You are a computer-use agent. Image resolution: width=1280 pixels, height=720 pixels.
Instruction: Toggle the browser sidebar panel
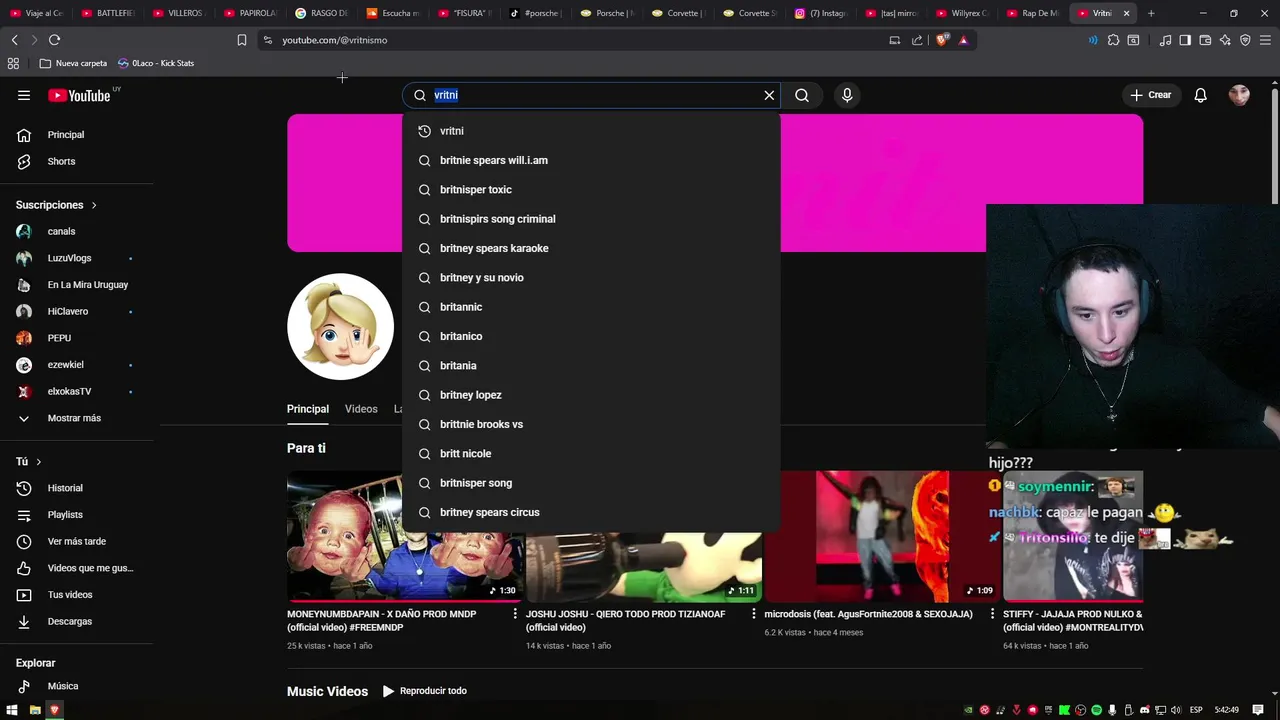pyautogui.click(x=1185, y=40)
